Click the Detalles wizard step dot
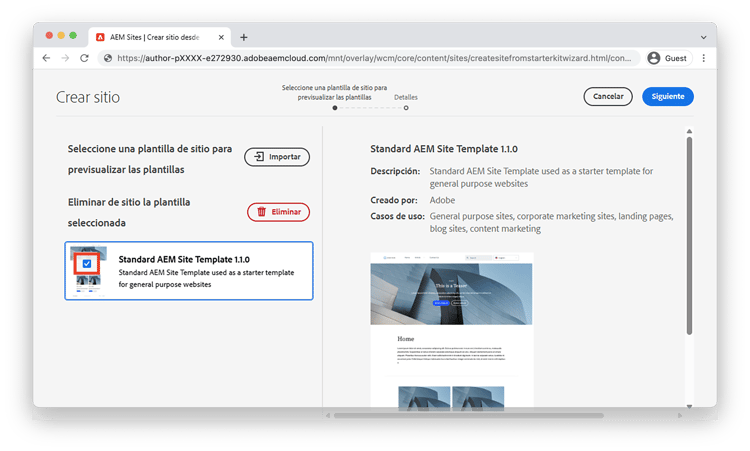The image size is (750, 451). [x=406, y=108]
